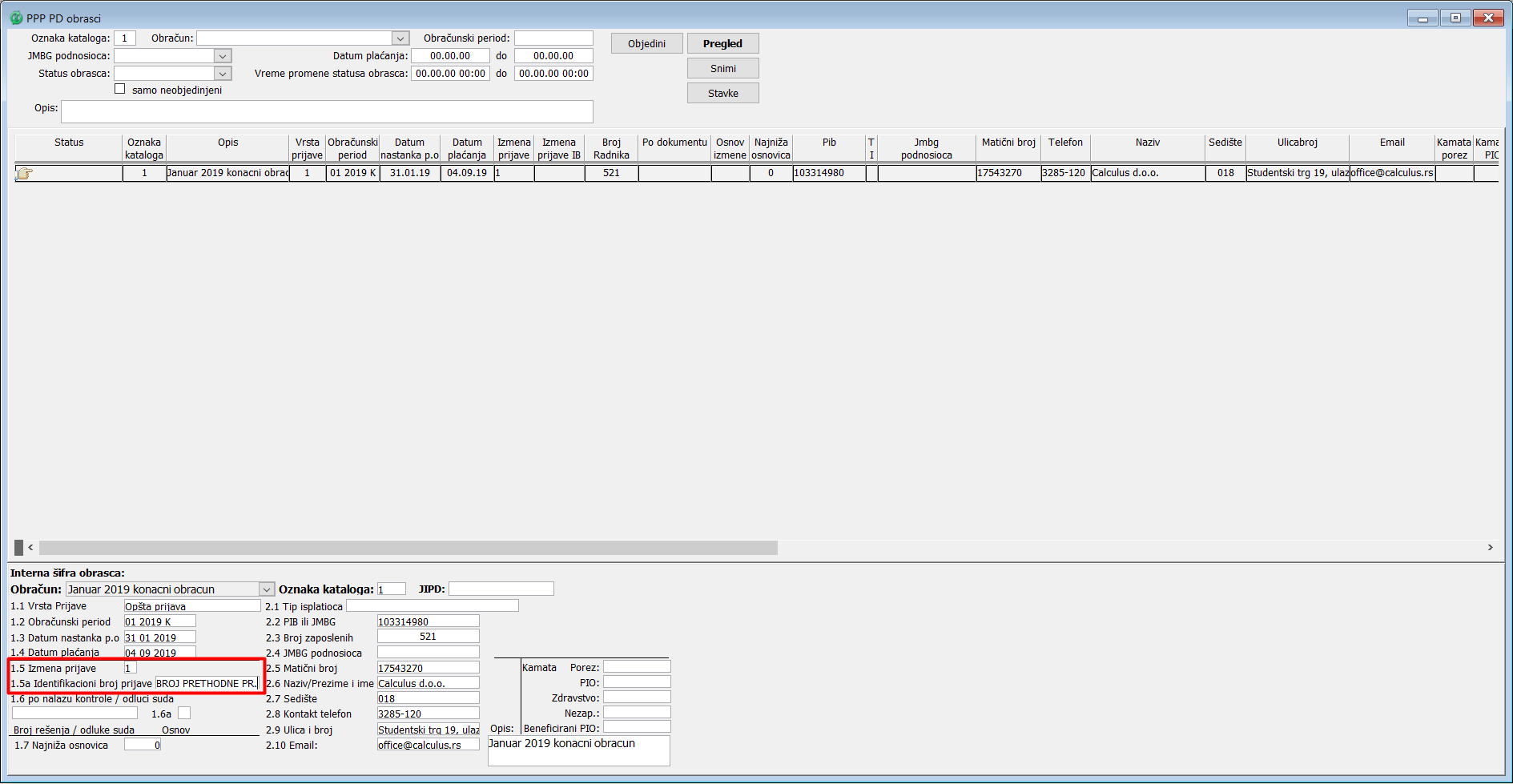The image size is (1513, 784).
Task: Click the office@calculus.rs table cell
Action: coord(1392,173)
